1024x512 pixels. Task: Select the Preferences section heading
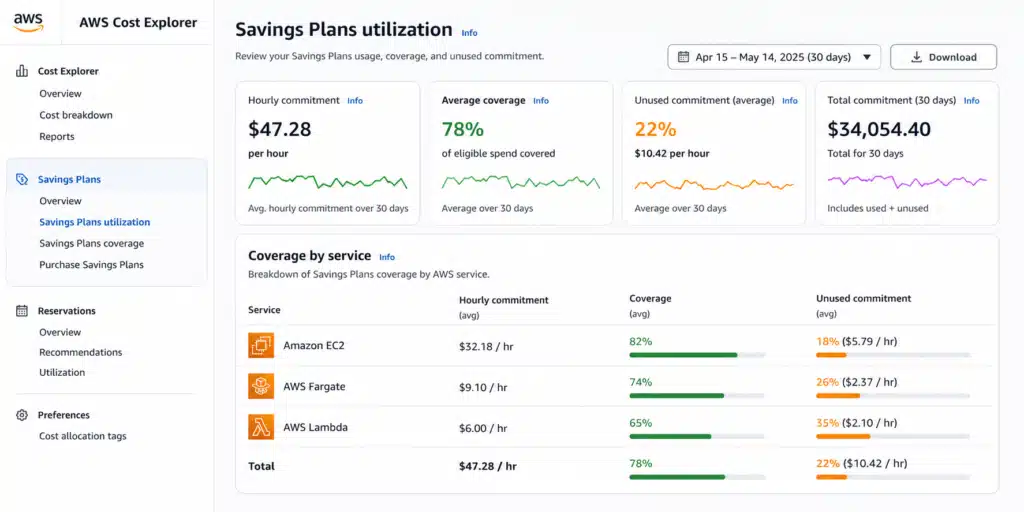coord(63,415)
